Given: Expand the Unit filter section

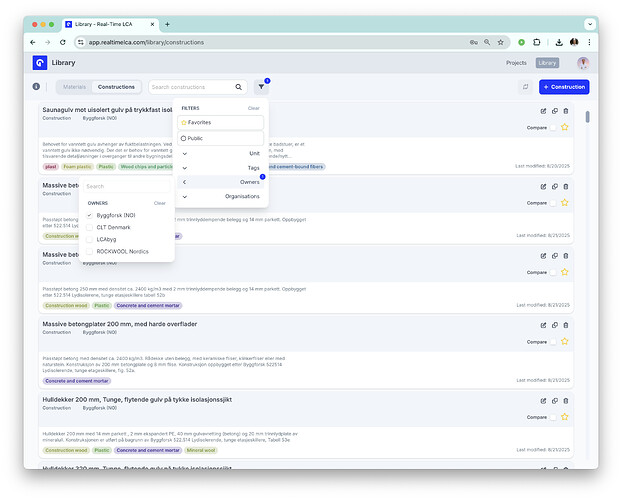Looking at the screenshot, I should (221, 153).
